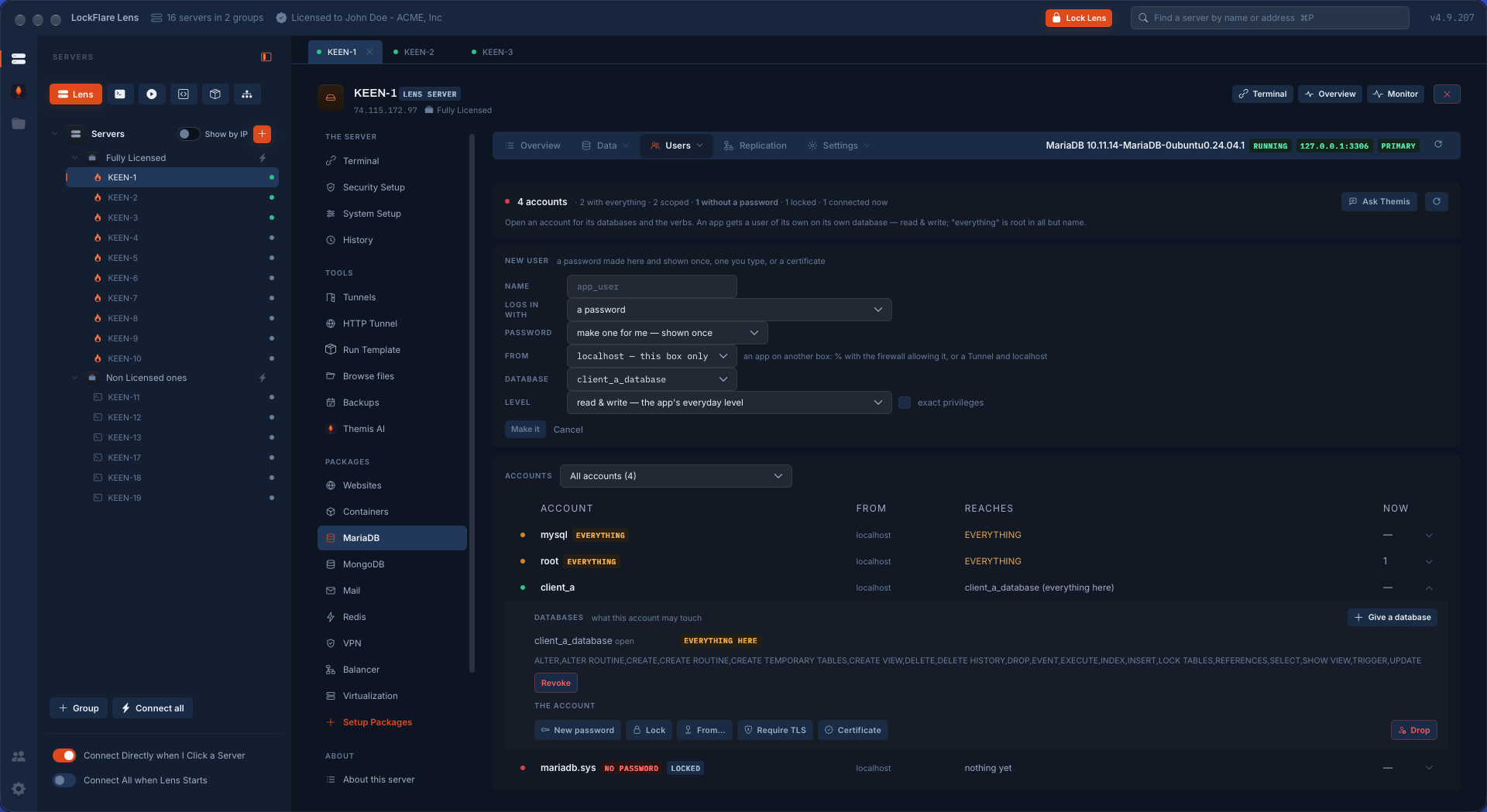
Task: Close the KEEN-1 tab
Action: pyautogui.click(x=370, y=52)
